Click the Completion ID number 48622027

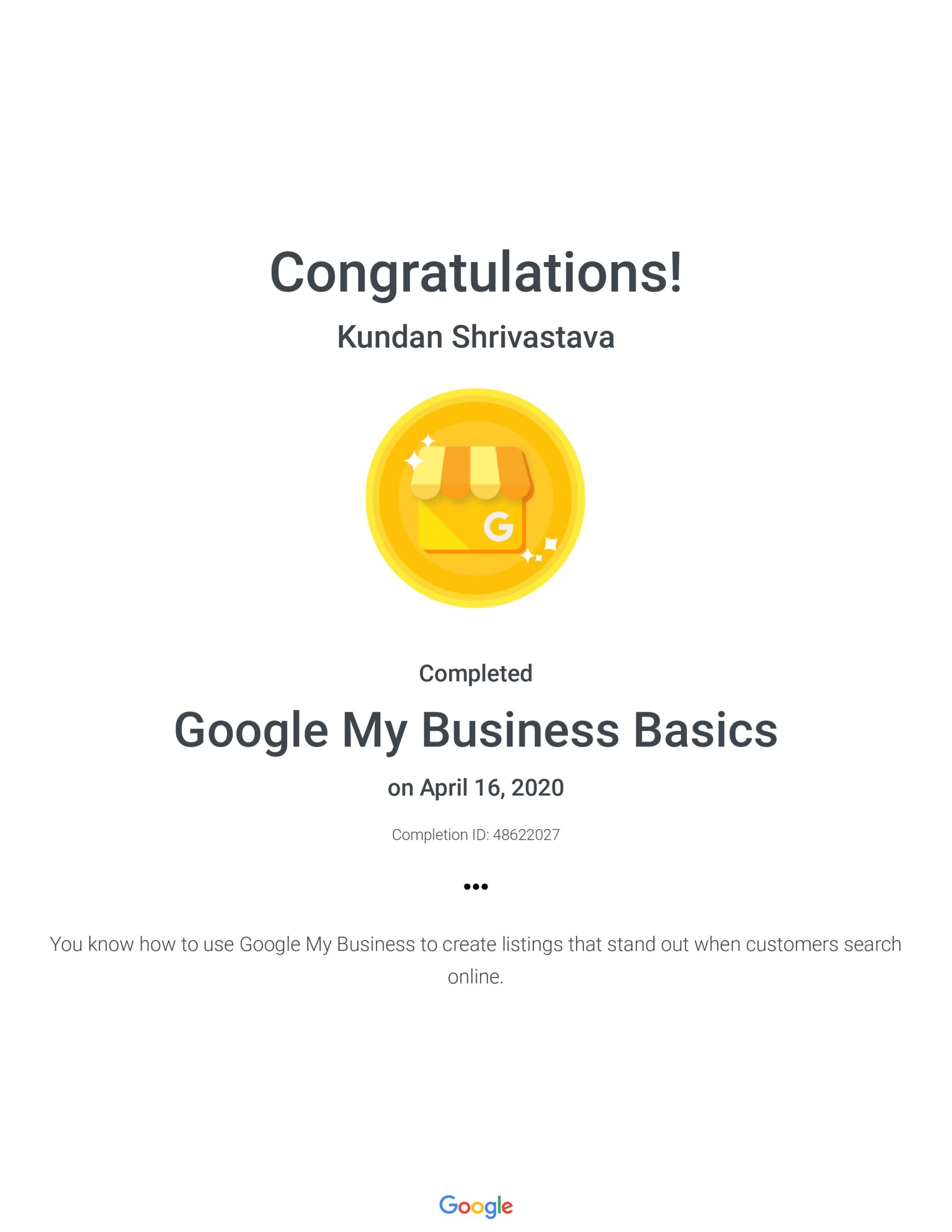[526, 835]
